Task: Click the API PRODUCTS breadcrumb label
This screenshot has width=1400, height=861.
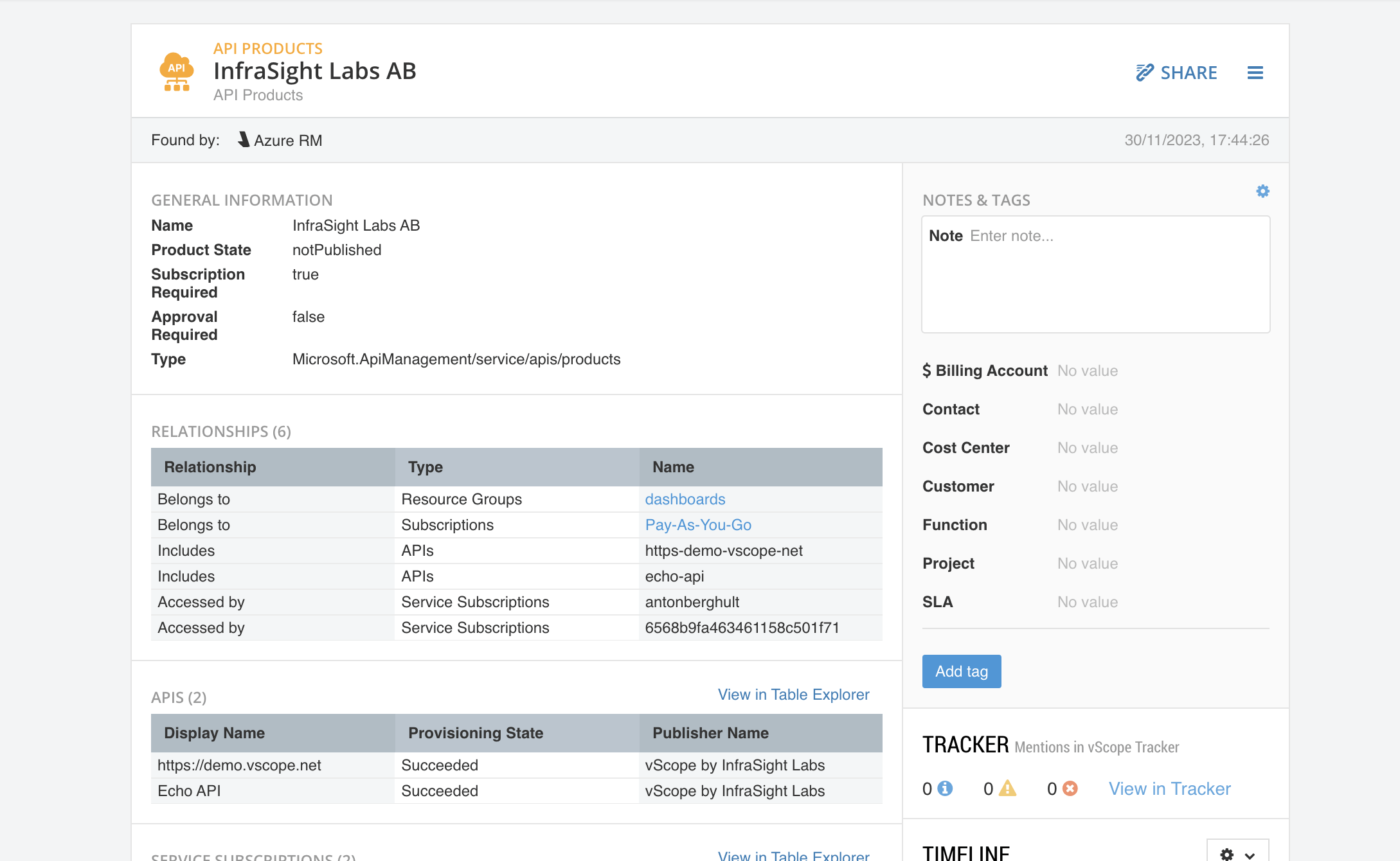Action: 268,48
